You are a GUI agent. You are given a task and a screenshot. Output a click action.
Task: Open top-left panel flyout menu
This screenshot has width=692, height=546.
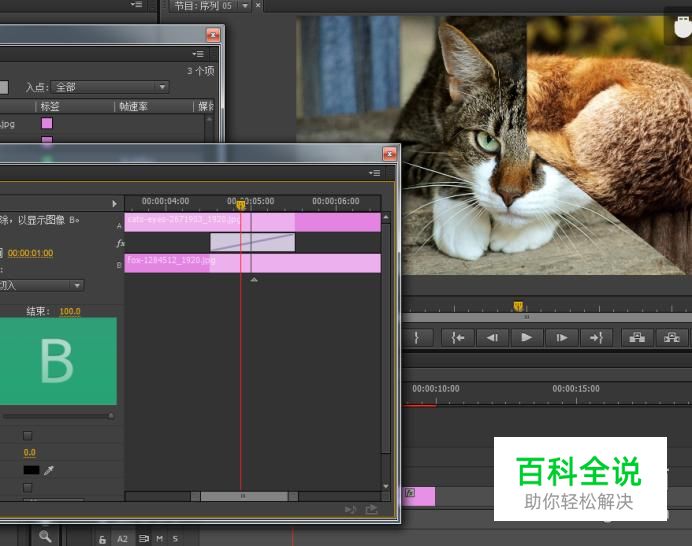136,5
